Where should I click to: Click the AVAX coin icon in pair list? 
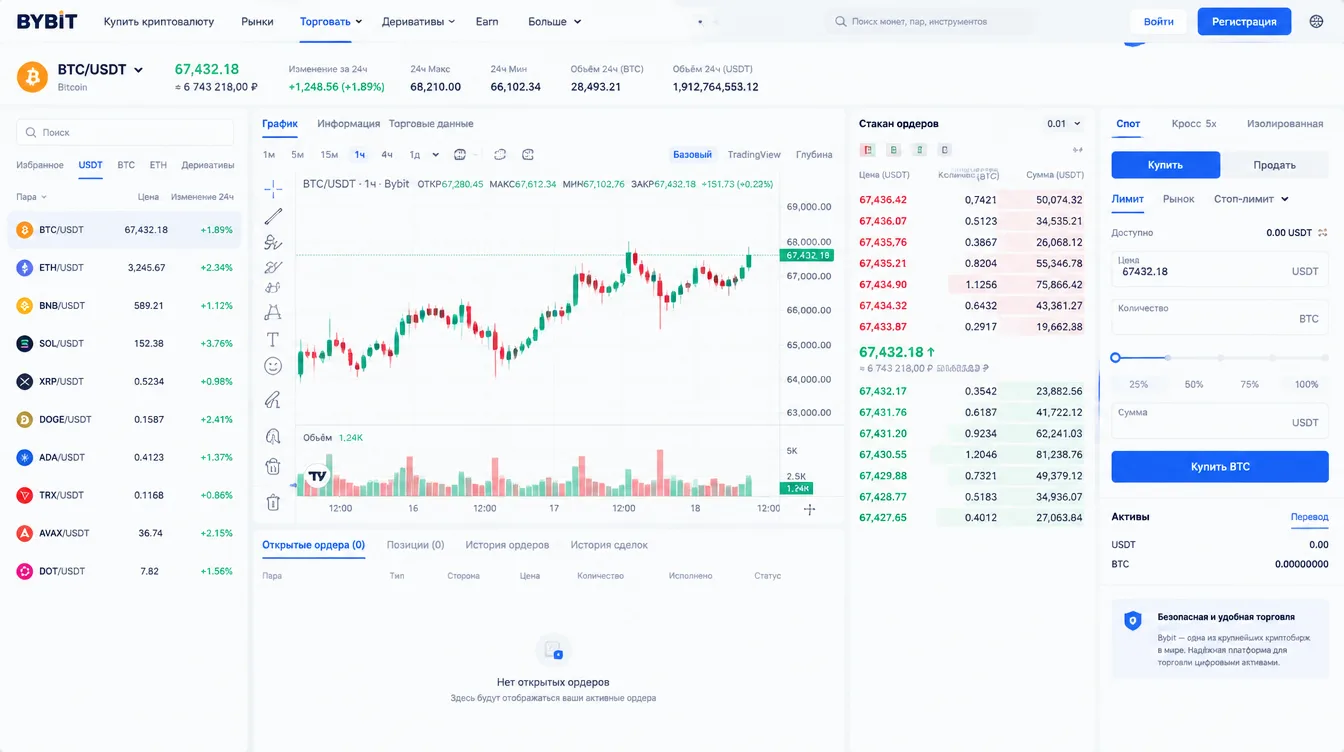coord(25,534)
